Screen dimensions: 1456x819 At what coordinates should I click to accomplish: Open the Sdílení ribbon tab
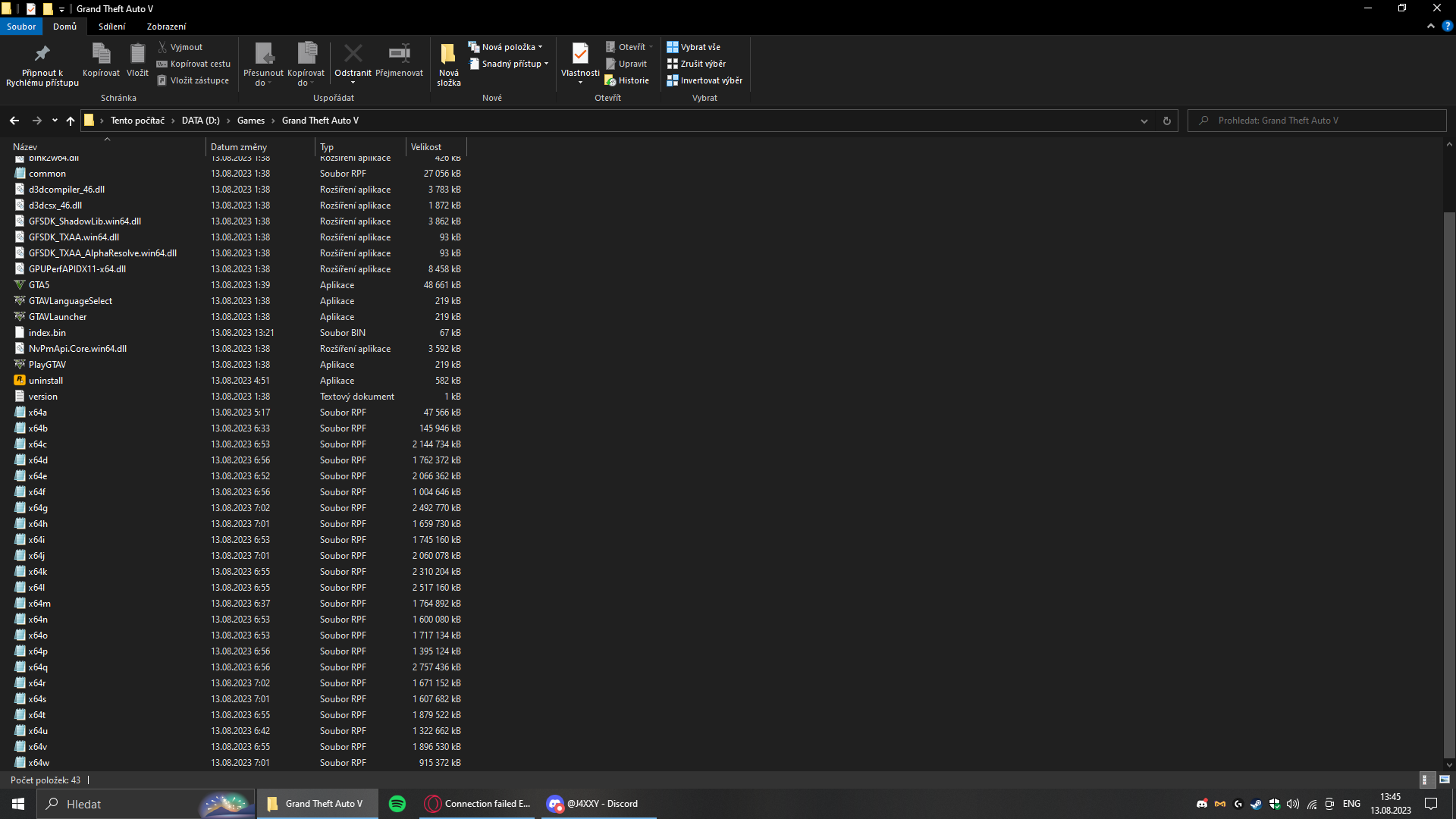coord(111,27)
